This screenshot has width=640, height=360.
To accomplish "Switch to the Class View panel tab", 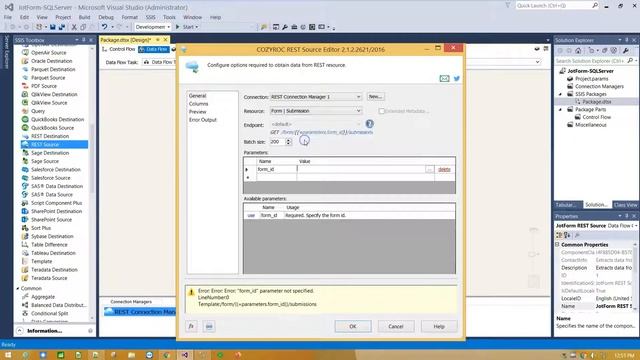I will coord(625,205).
